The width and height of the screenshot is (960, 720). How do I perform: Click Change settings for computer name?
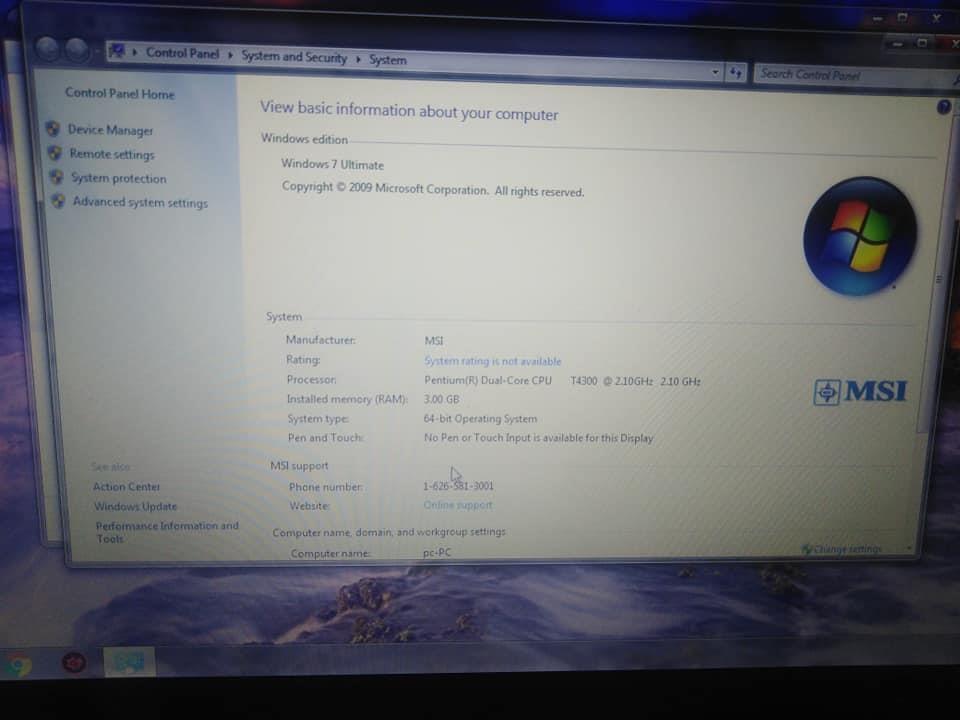842,549
